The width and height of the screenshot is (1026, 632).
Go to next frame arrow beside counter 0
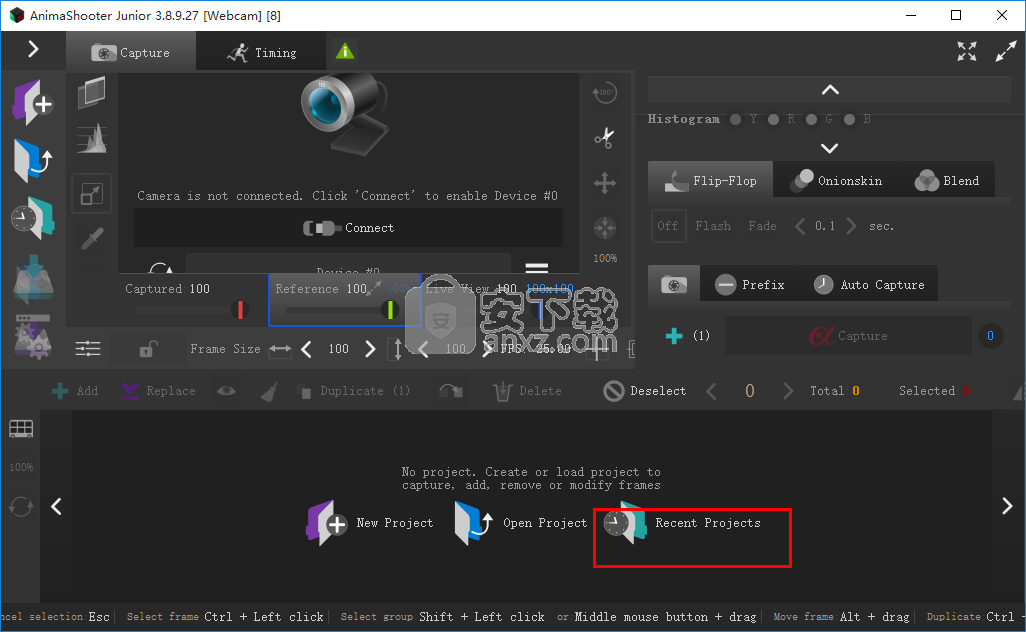(788, 391)
